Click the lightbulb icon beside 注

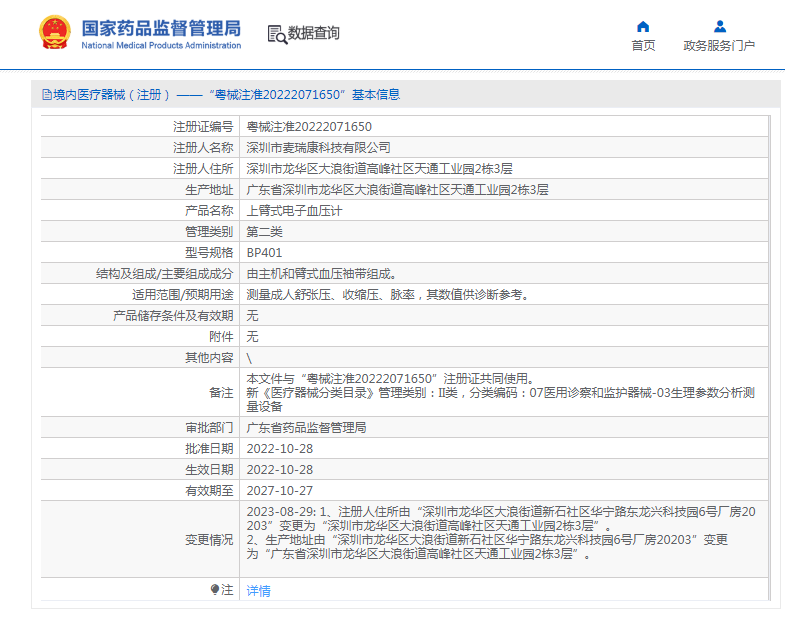(215, 589)
